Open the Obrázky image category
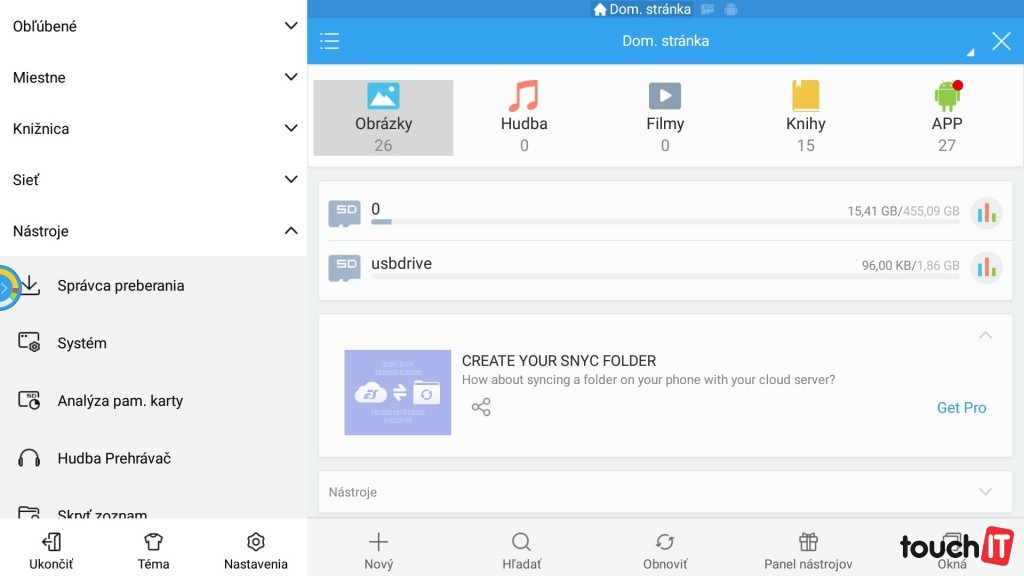 pos(383,118)
